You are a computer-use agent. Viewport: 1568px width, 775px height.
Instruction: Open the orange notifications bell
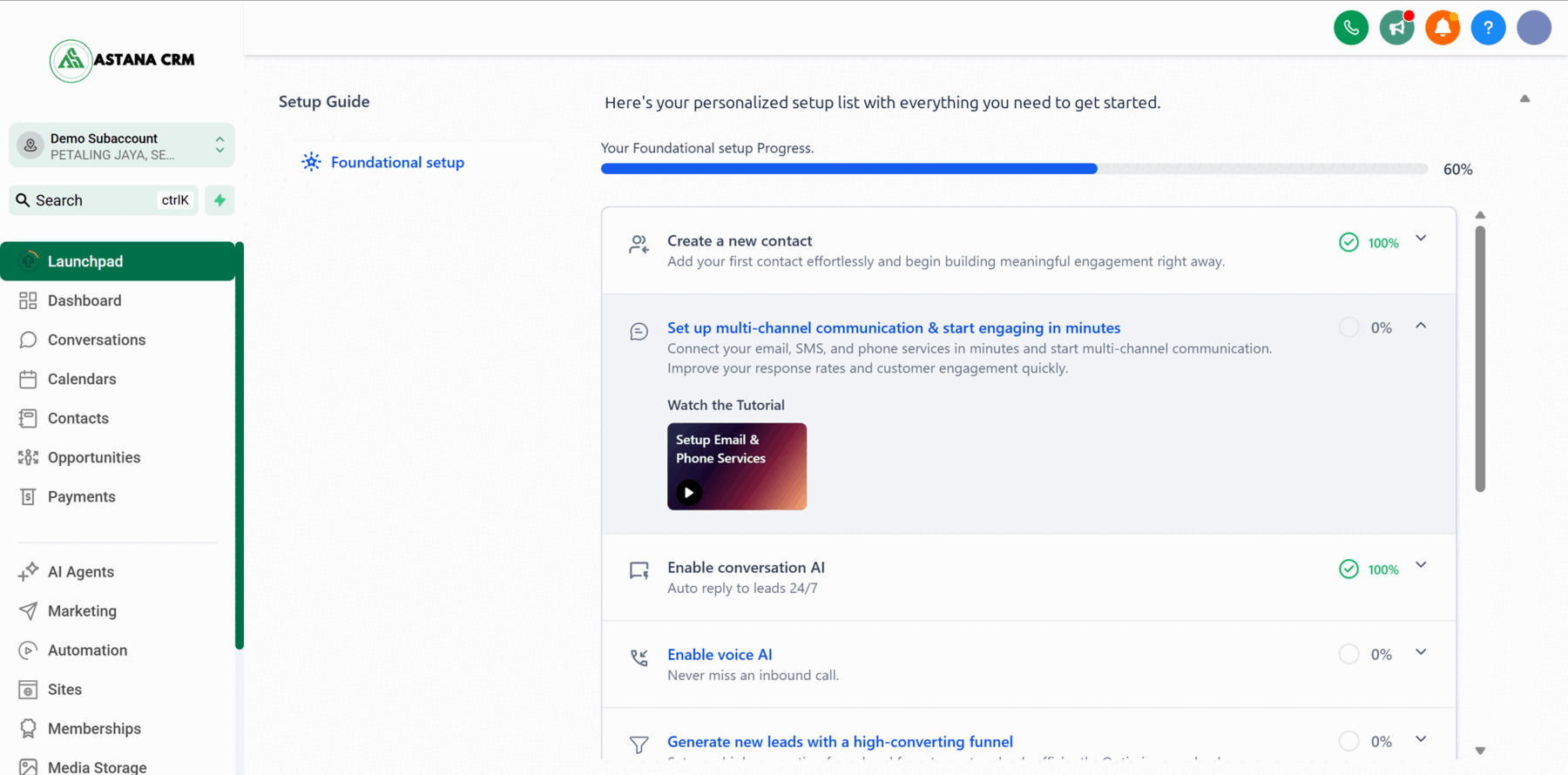click(1443, 28)
